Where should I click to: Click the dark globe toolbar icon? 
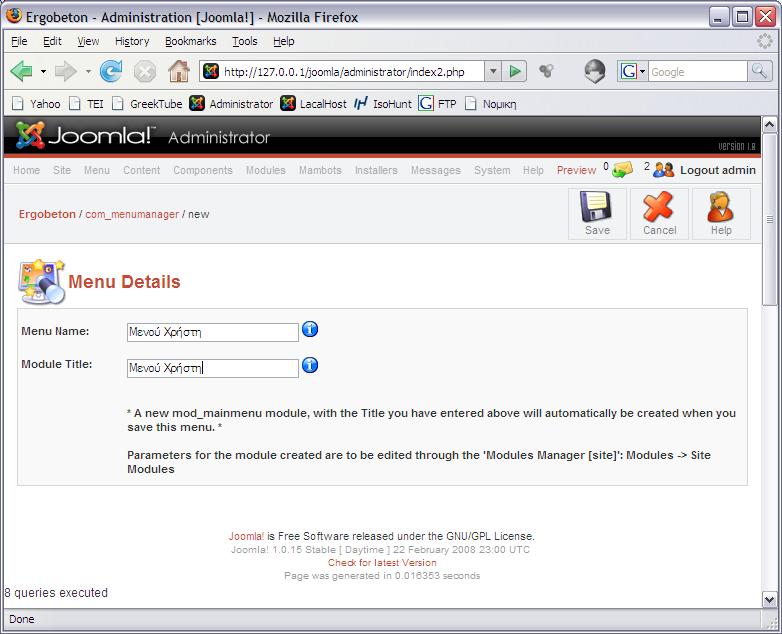click(594, 71)
